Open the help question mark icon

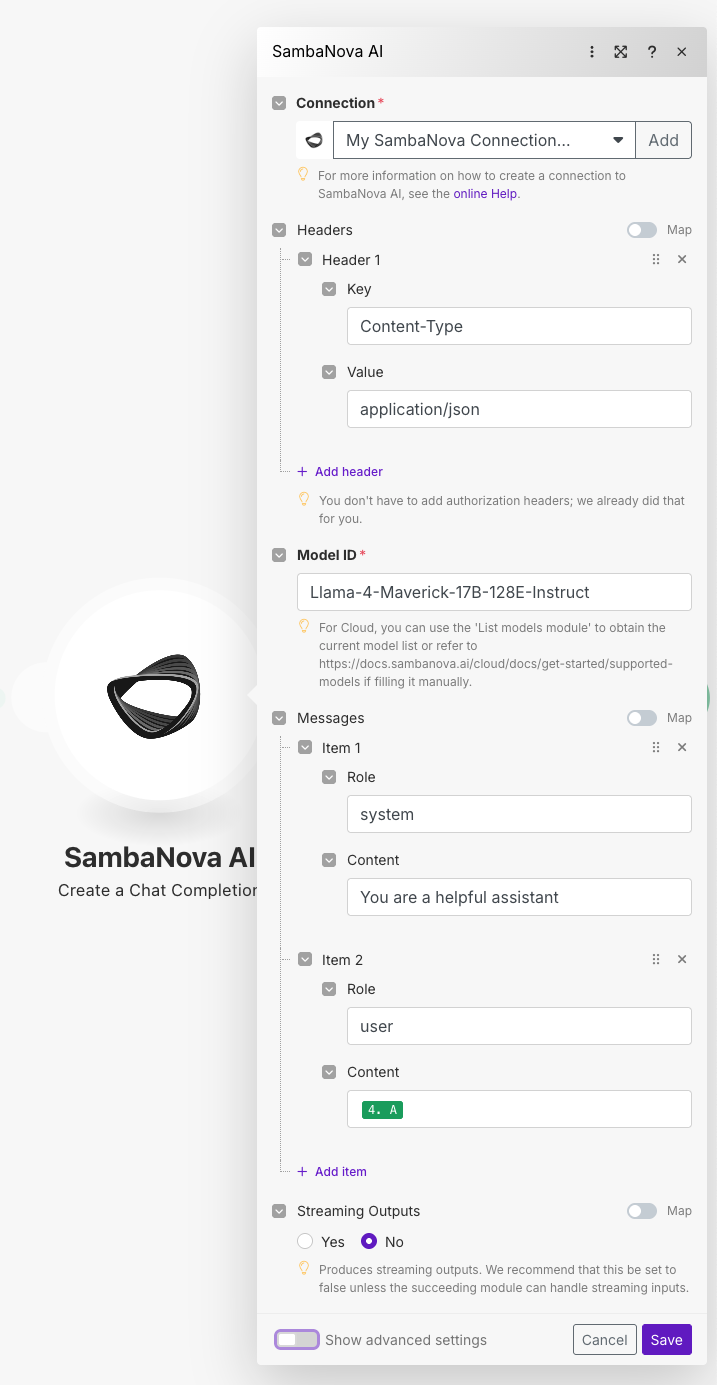(x=652, y=52)
